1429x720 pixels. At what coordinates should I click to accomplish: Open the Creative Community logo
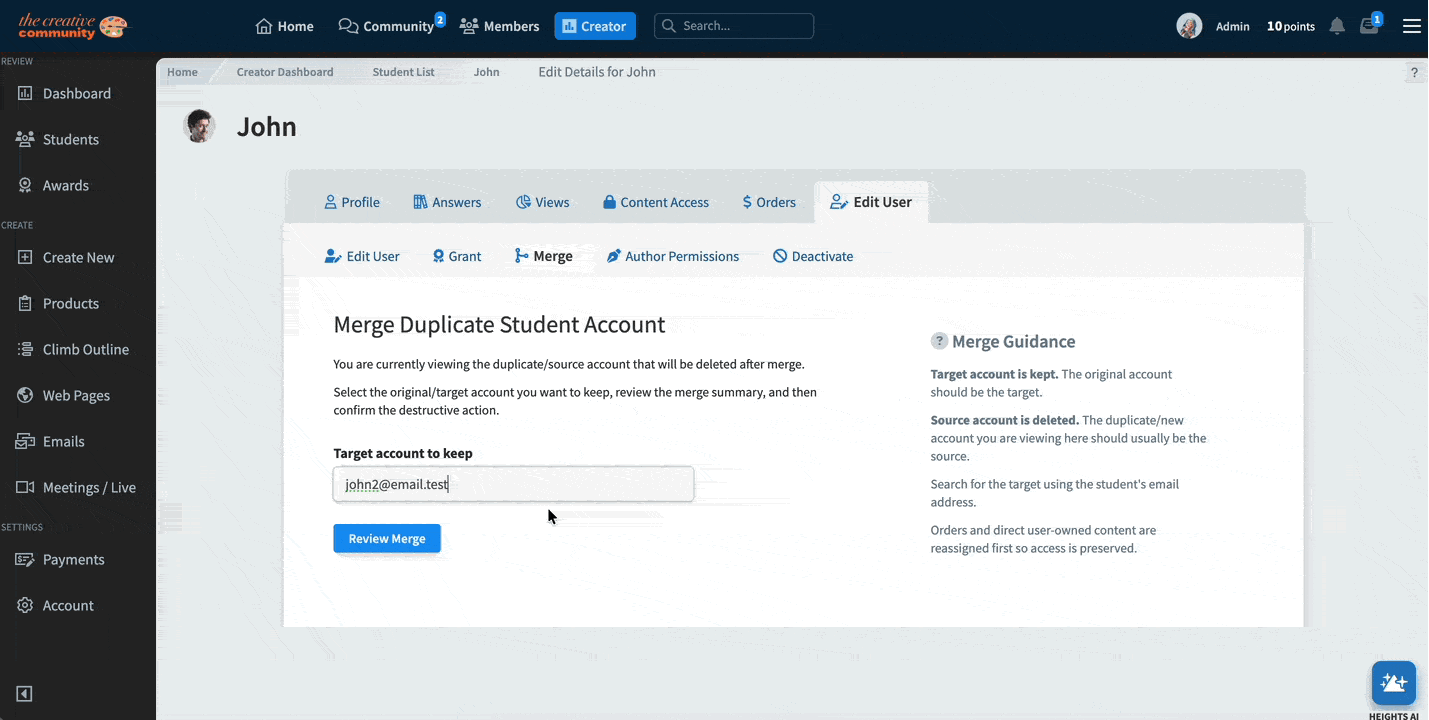(73, 26)
